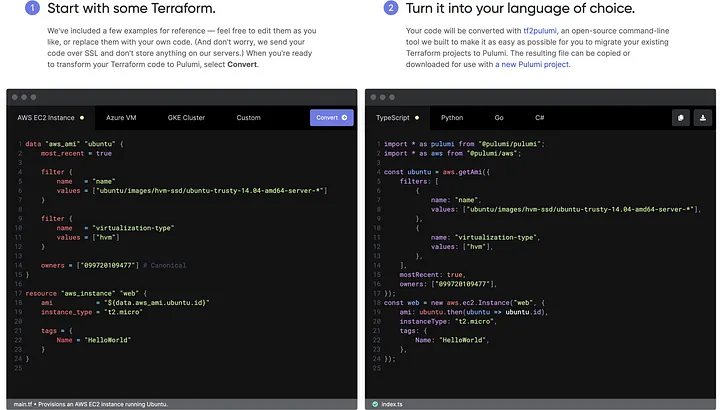Click 'const web = new aws.ec2.Instance' line
Screen dimensions: 720x410
(464, 303)
